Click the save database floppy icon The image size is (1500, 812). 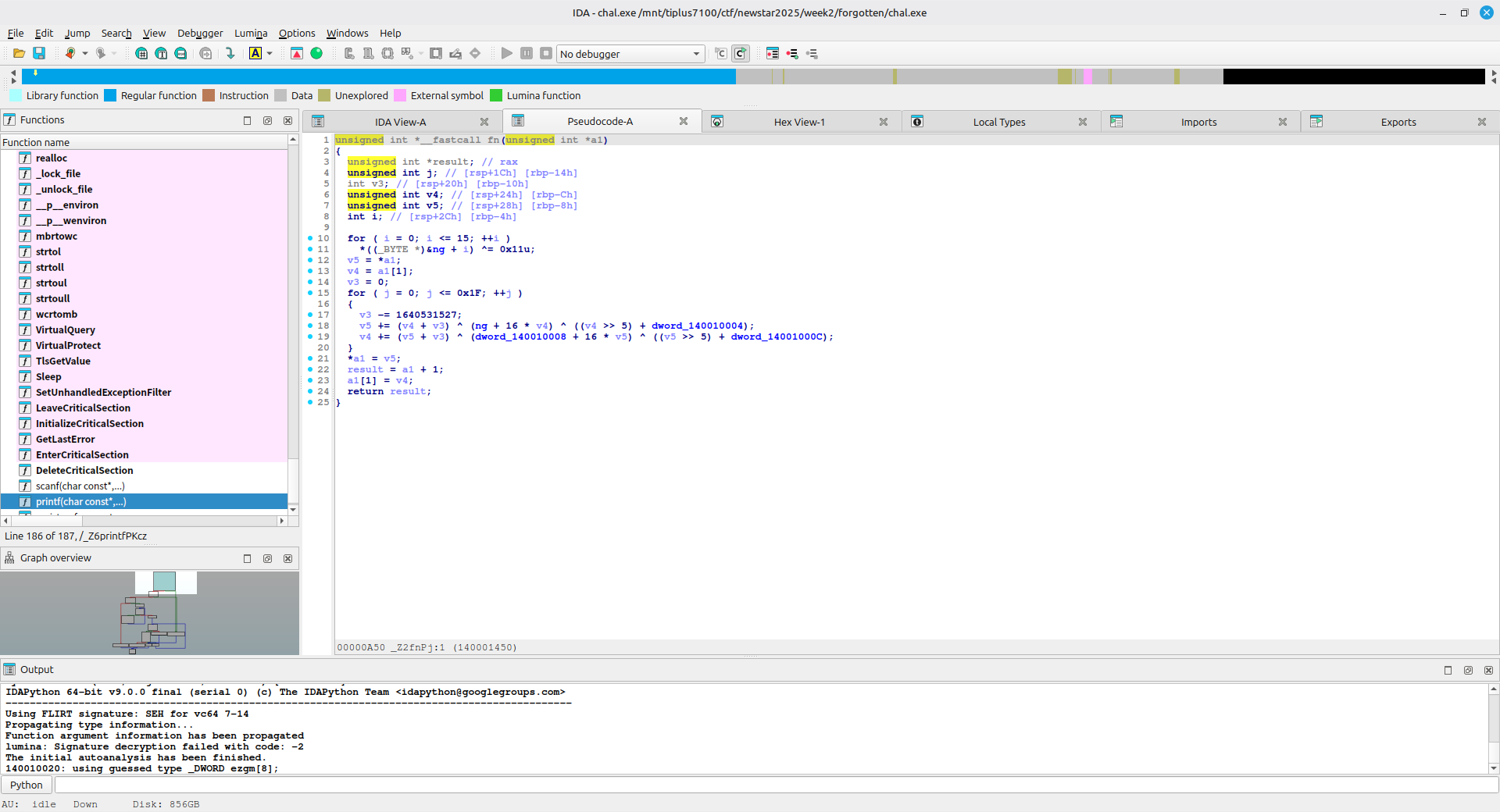click(39, 53)
